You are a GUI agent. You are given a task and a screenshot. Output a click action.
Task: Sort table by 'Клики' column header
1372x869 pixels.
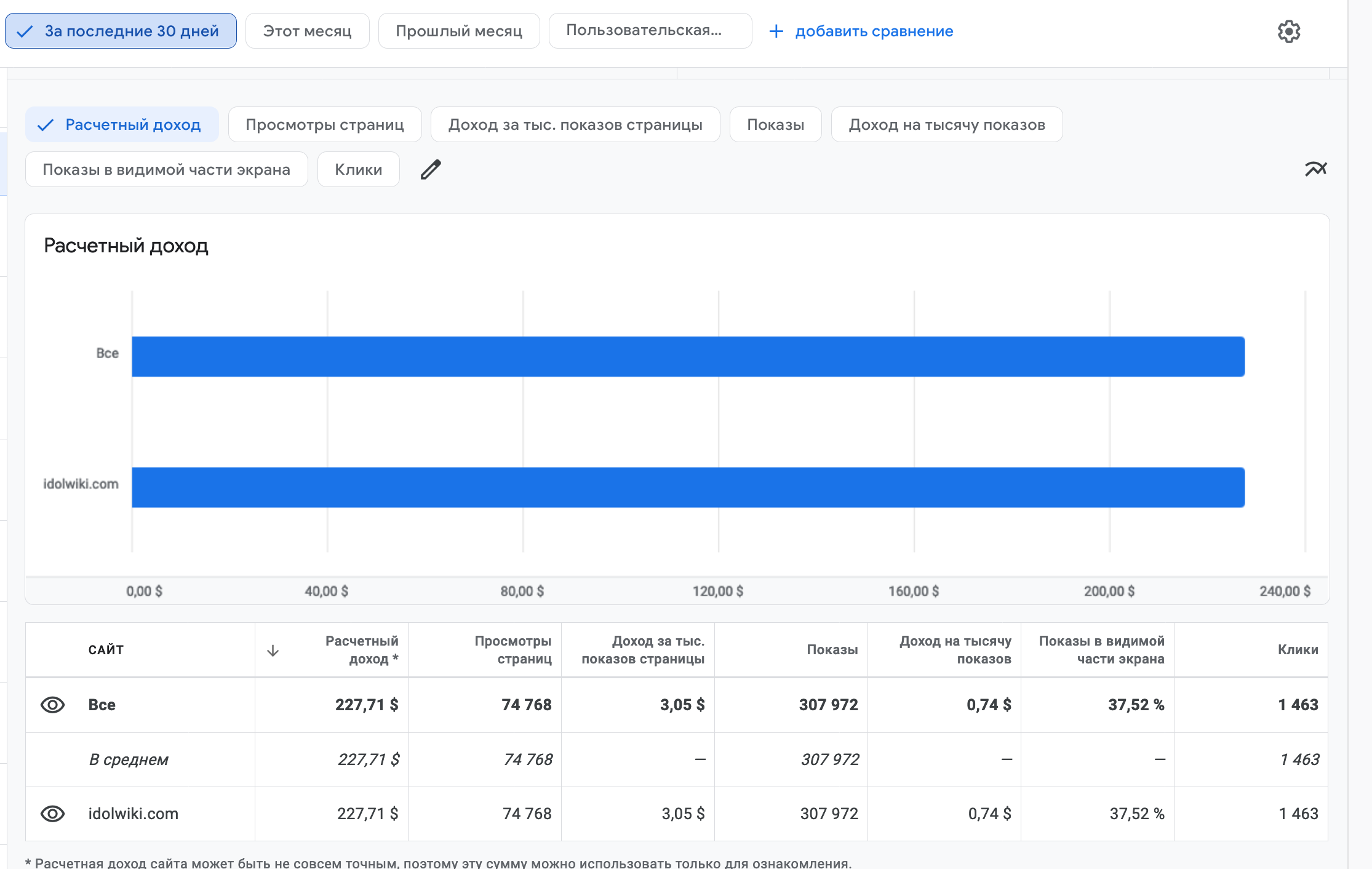1297,650
